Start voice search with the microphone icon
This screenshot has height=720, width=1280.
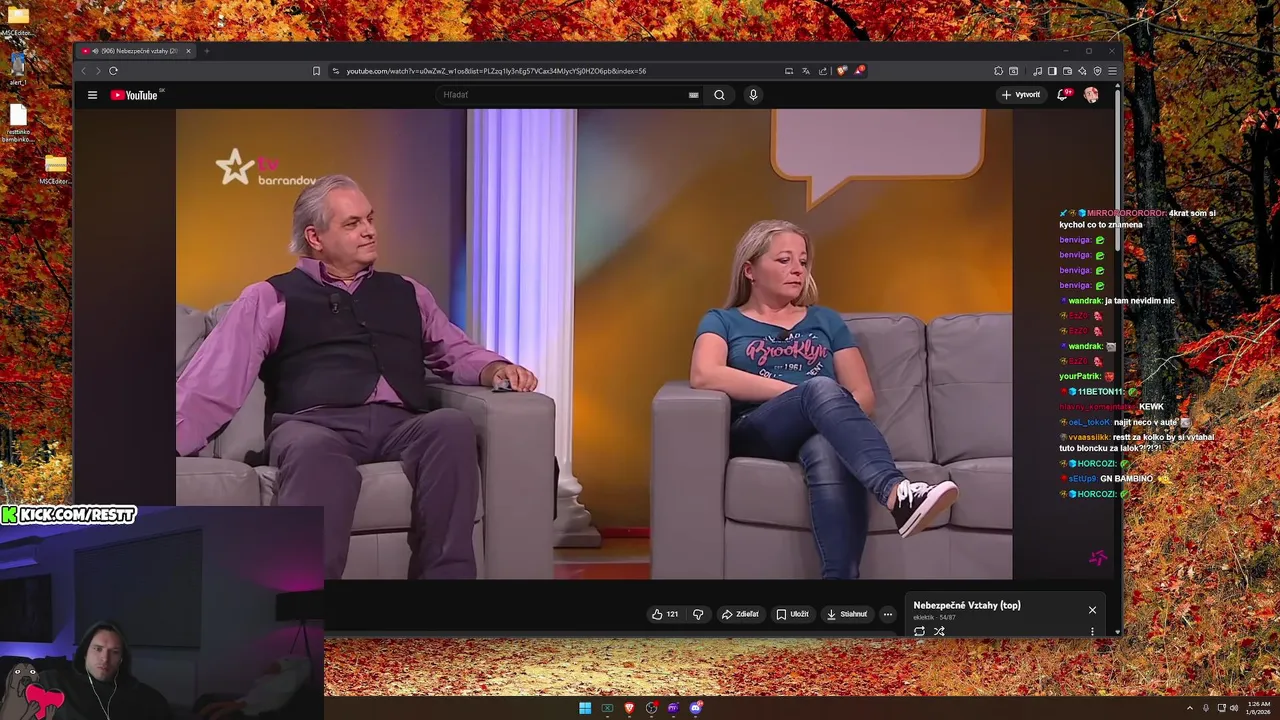(x=753, y=95)
